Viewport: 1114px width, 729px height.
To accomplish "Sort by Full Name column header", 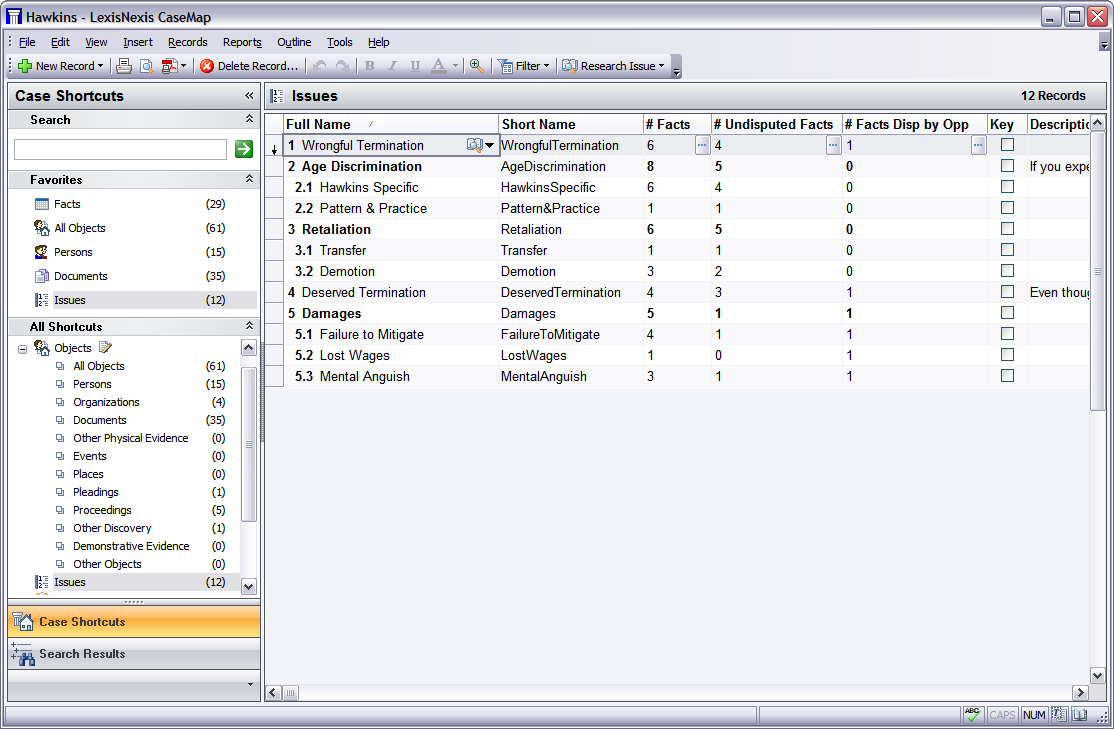I will 391,124.
